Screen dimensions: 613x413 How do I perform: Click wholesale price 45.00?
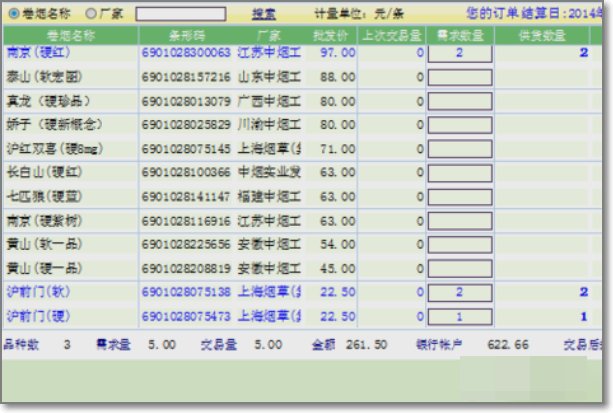tap(338, 269)
